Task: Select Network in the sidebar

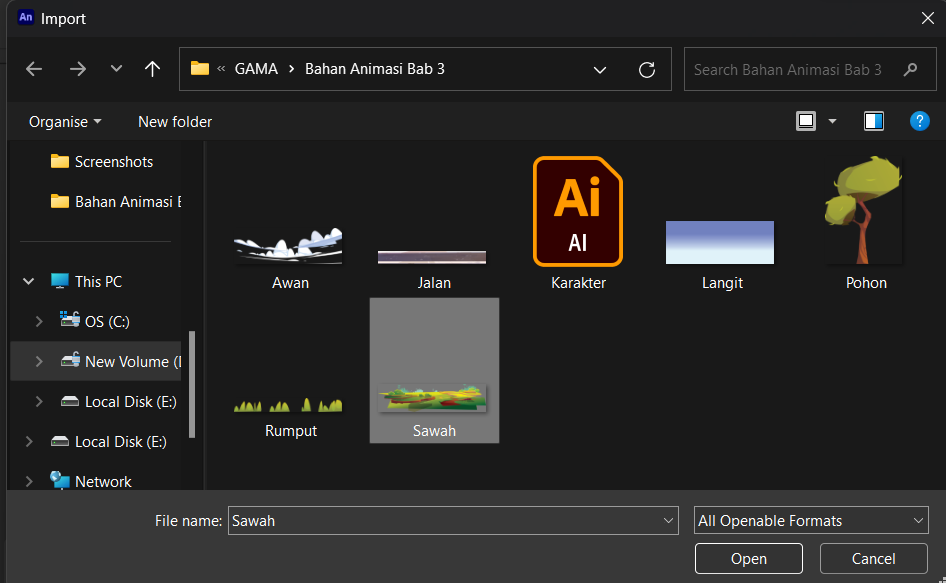Action: [91, 481]
